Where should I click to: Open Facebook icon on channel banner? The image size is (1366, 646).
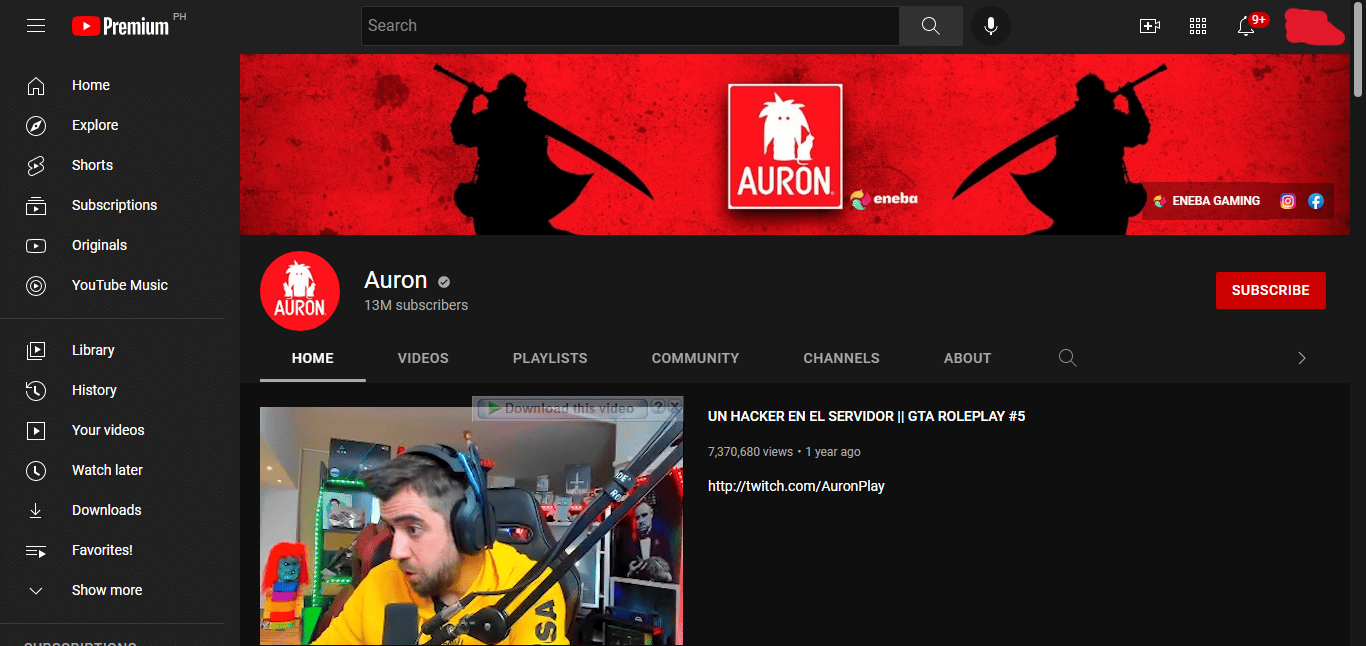(1316, 201)
